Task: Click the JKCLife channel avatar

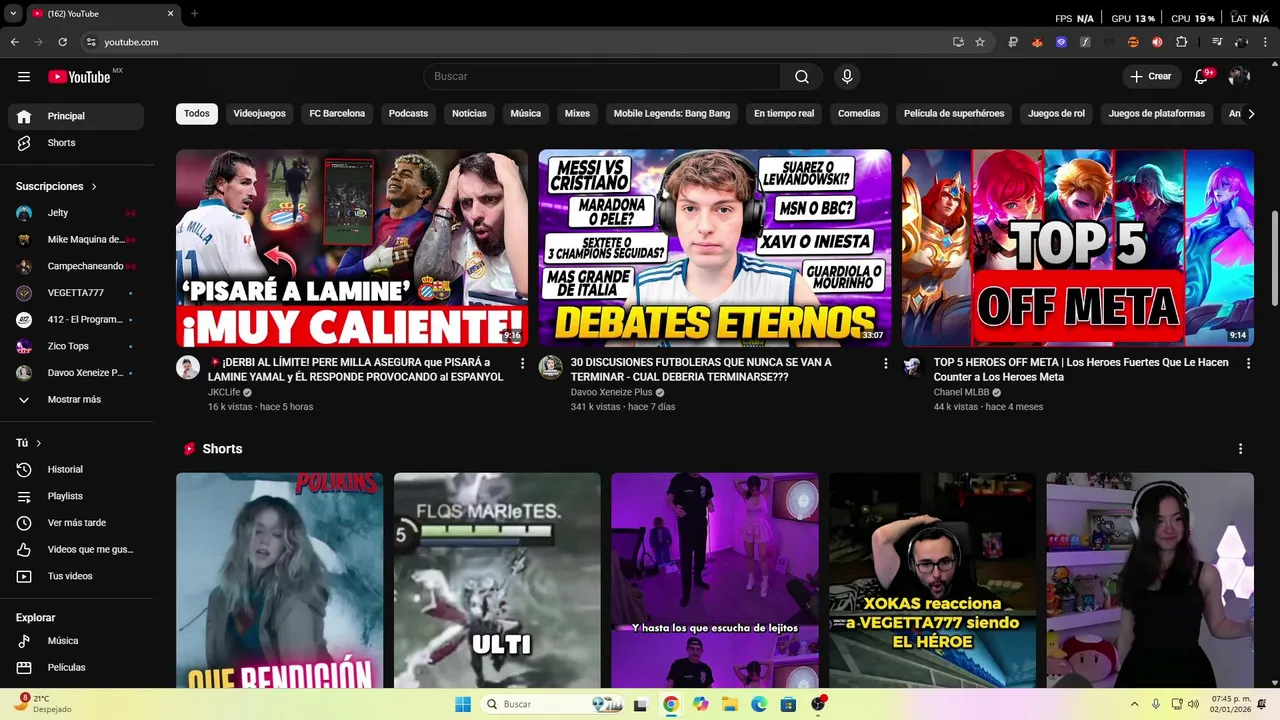Action: [x=188, y=367]
